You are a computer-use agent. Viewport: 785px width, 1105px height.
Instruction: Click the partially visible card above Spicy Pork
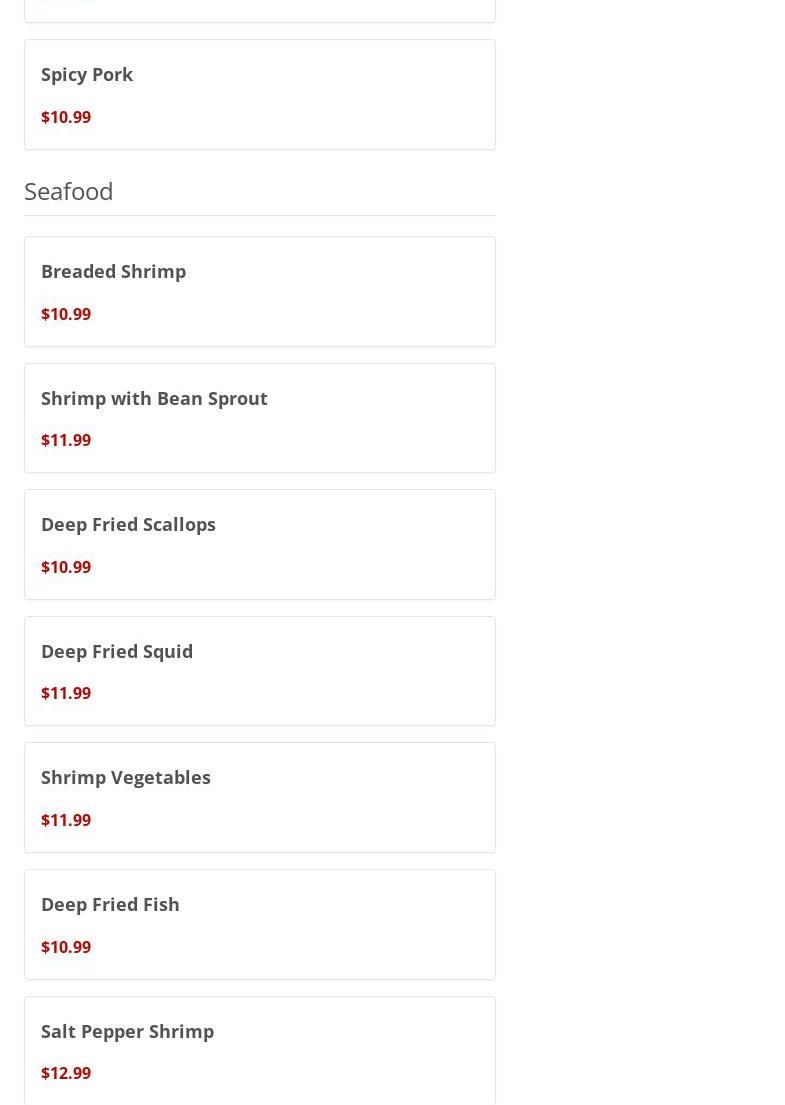260,10
